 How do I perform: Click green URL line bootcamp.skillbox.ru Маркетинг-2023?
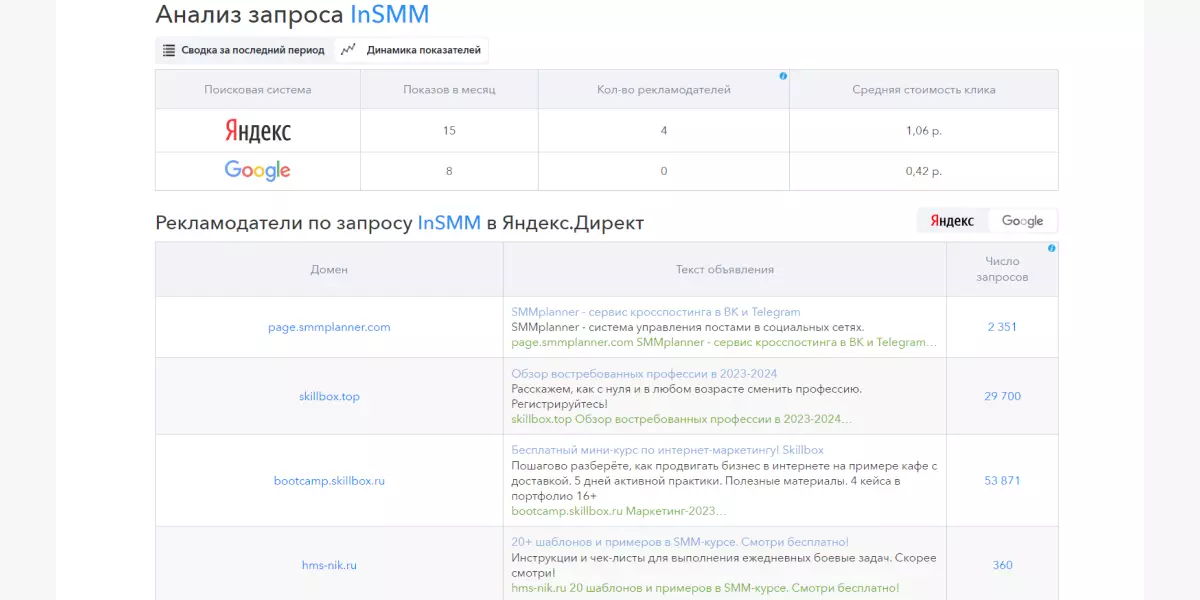point(620,511)
